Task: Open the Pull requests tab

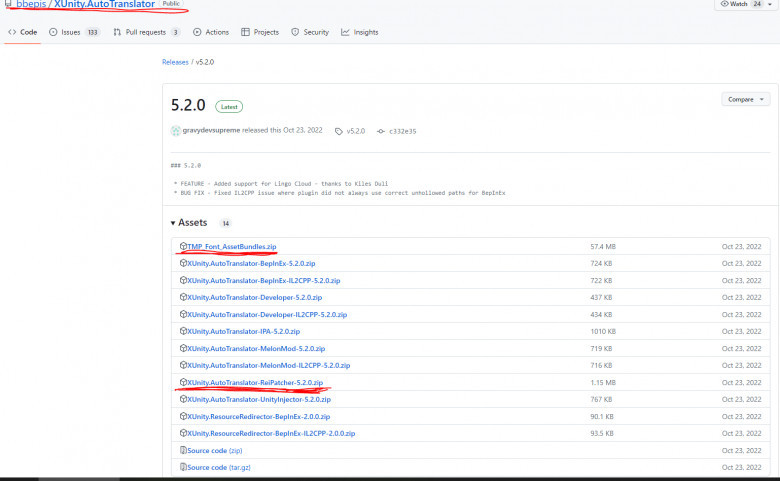Action: tap(145, 32)
